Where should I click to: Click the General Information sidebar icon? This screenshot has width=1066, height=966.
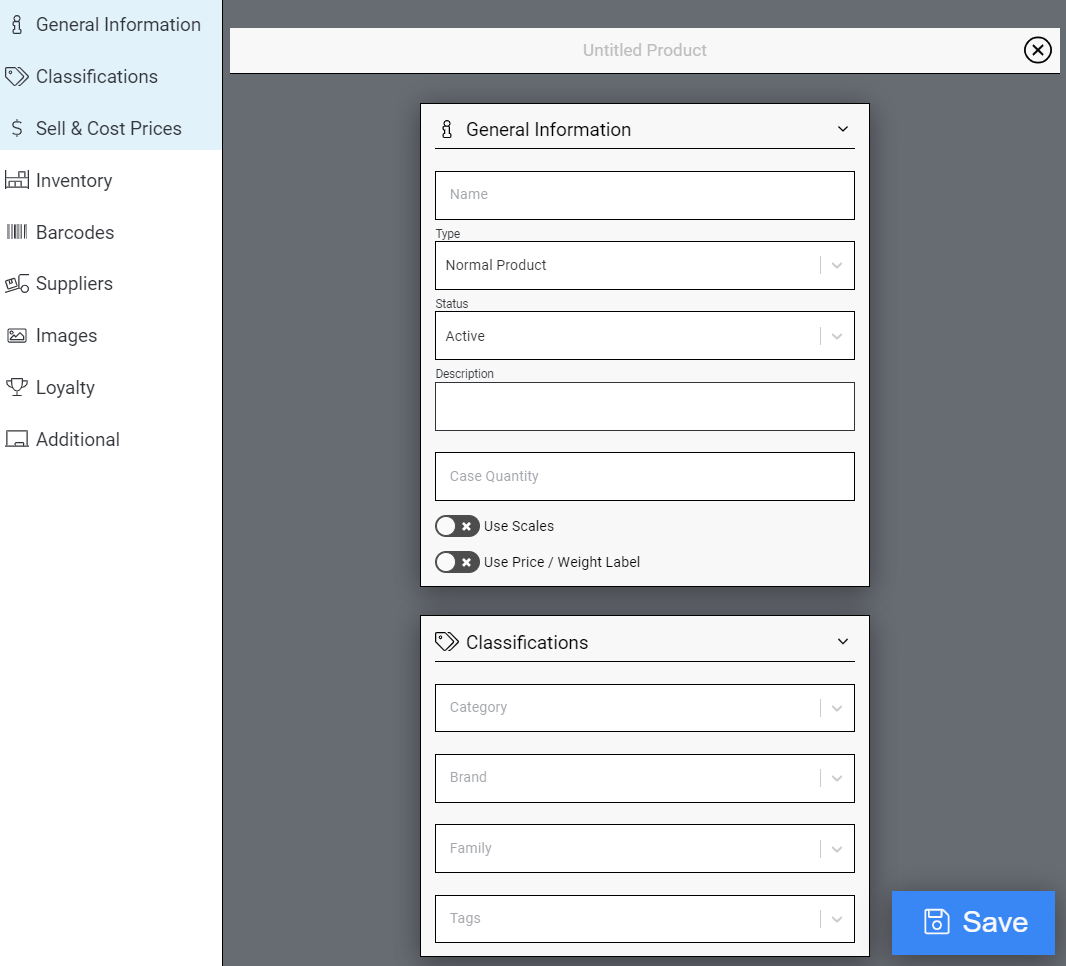click(17, 24)
